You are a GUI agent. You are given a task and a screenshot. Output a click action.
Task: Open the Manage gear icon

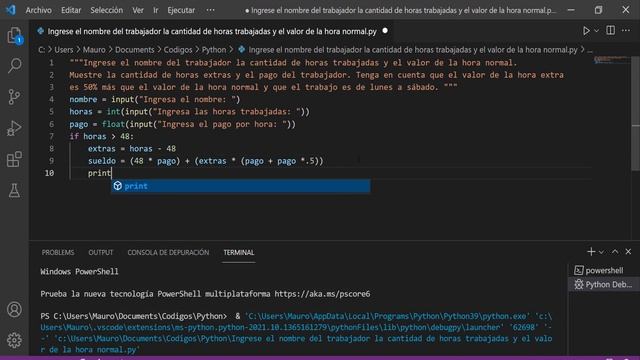[x=14, y=340]
